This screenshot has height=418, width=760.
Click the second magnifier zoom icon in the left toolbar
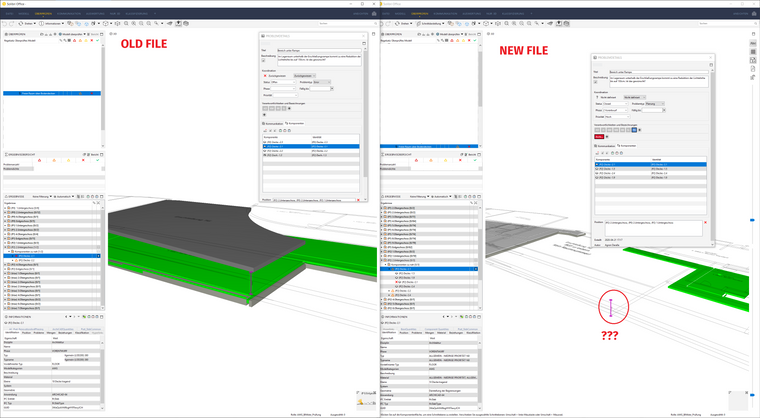133,23
